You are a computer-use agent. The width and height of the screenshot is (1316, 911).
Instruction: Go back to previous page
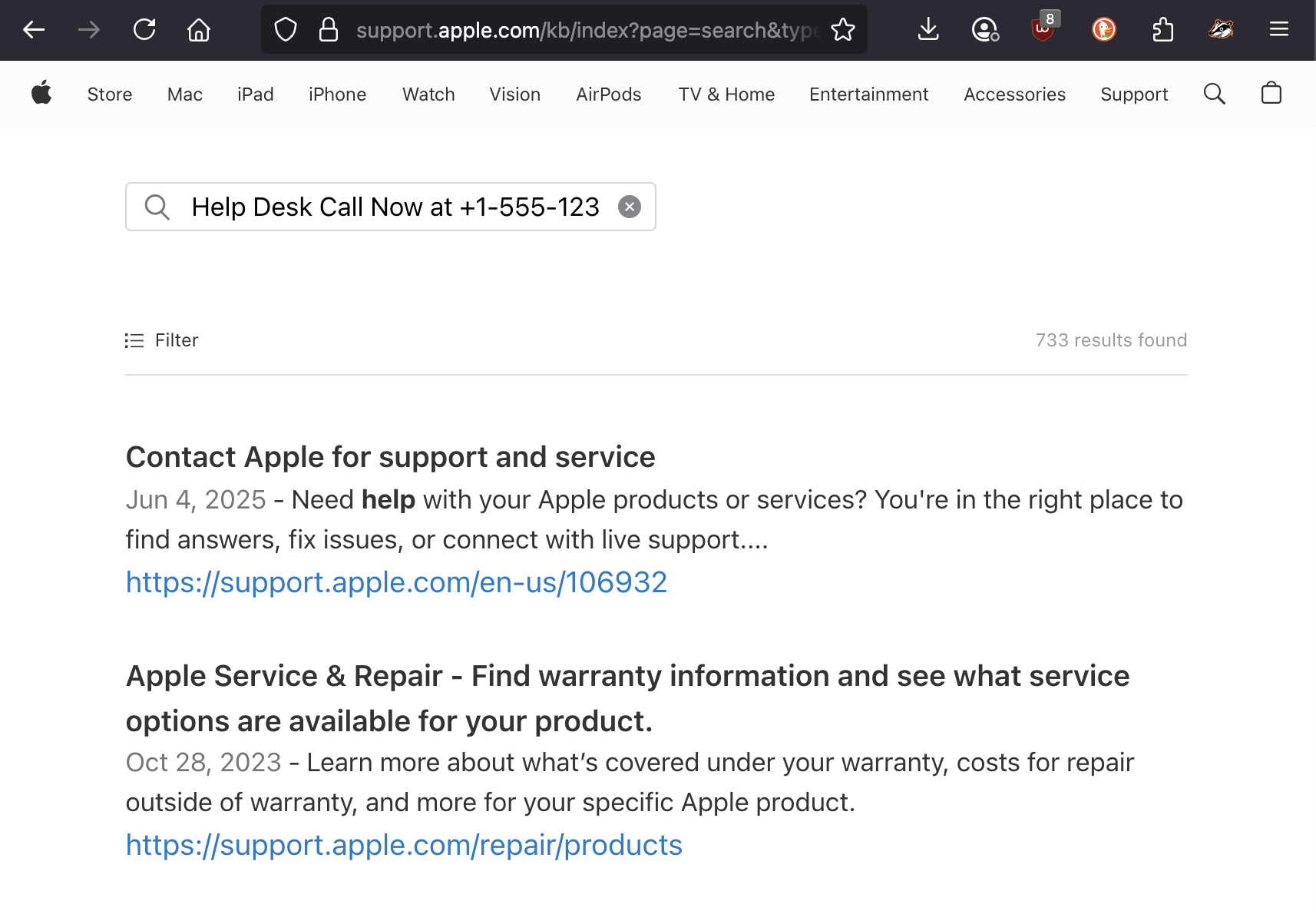coord(34,30)
